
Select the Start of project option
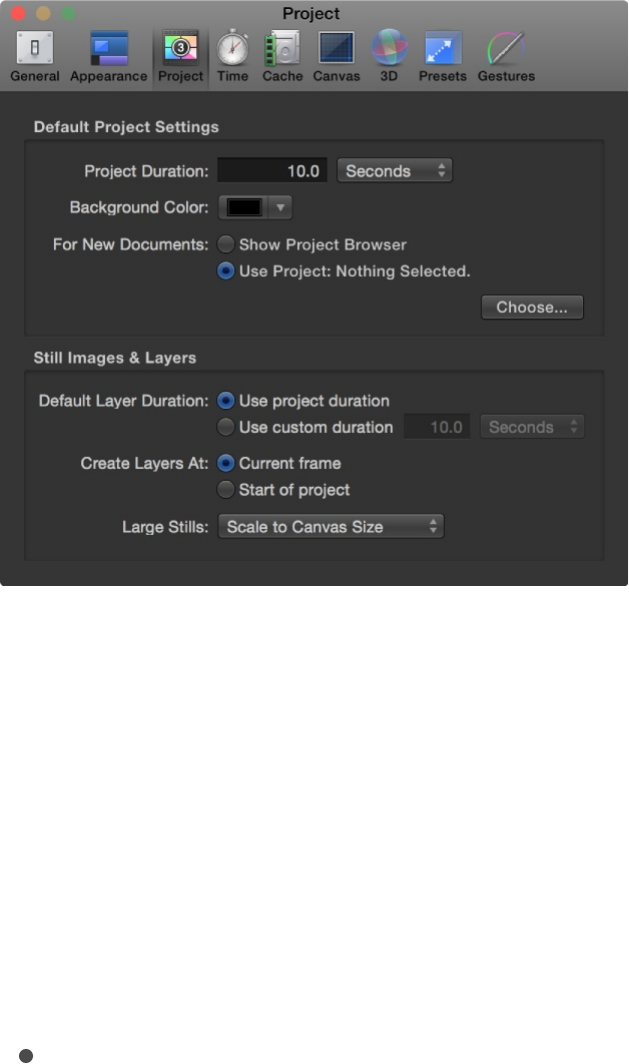[x=227, y=490]
